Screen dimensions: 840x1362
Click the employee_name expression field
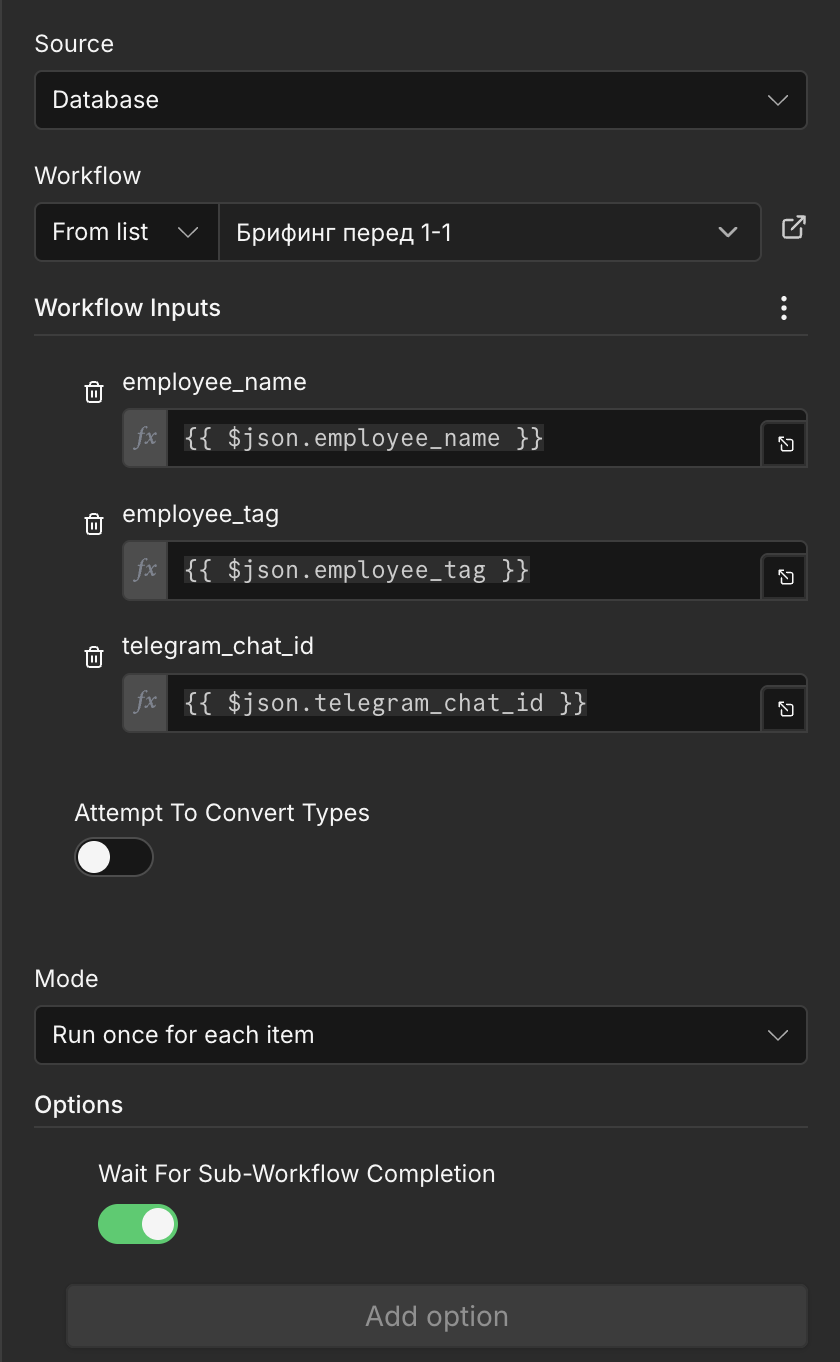click(x=460, y=438)
